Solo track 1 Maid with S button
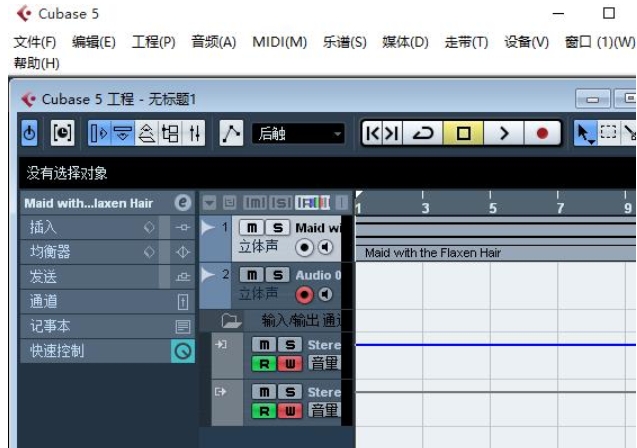637x448 pixels. 278,227
